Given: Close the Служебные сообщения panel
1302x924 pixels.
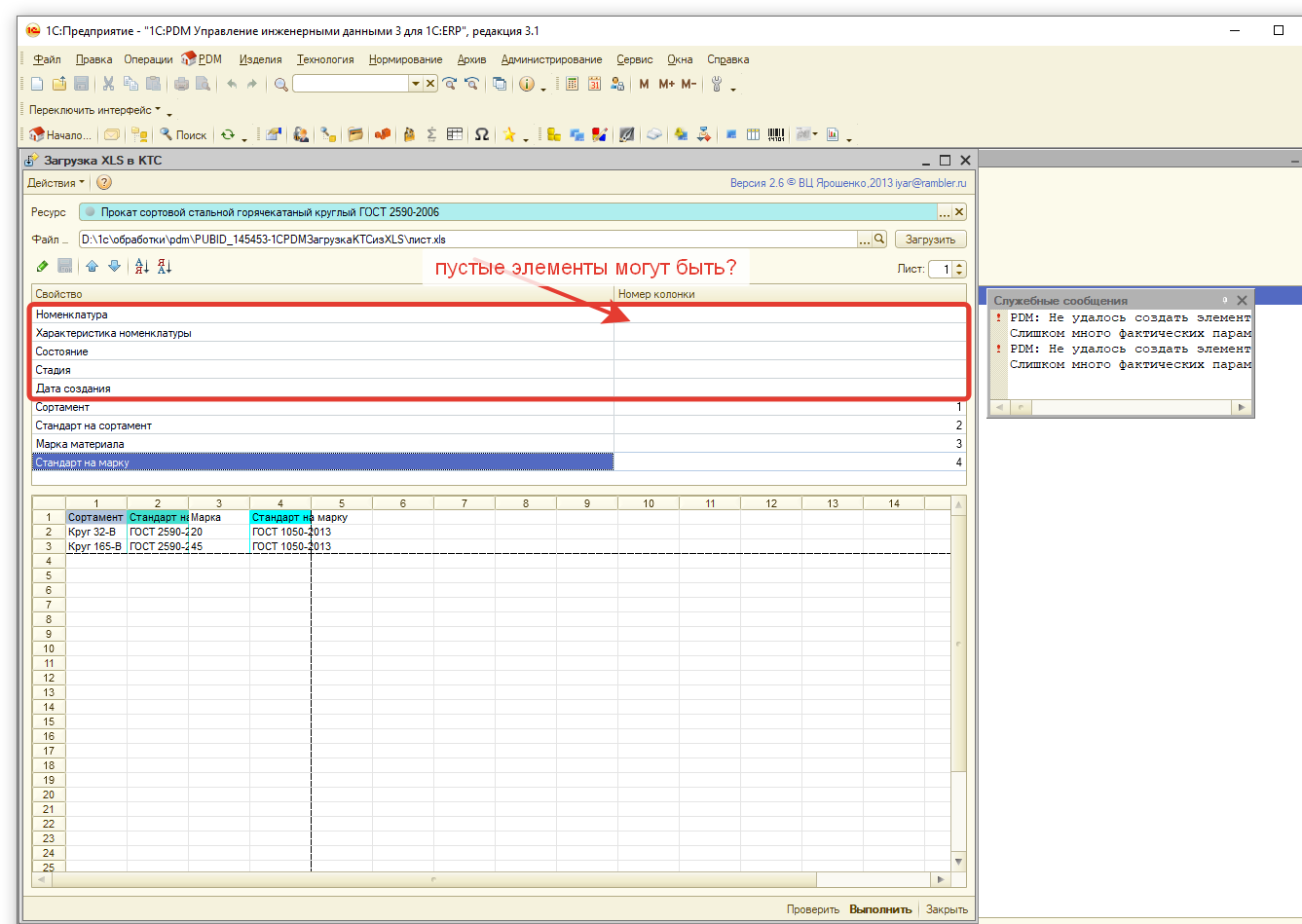Looking at the screenshot, I should click(x=1242, y=301).
